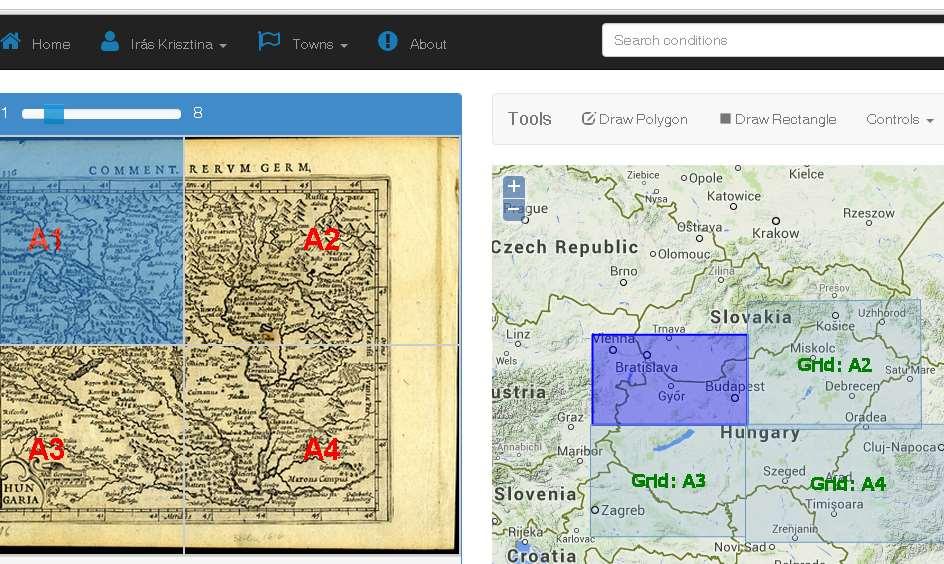Click the blue slider handle

54,113
